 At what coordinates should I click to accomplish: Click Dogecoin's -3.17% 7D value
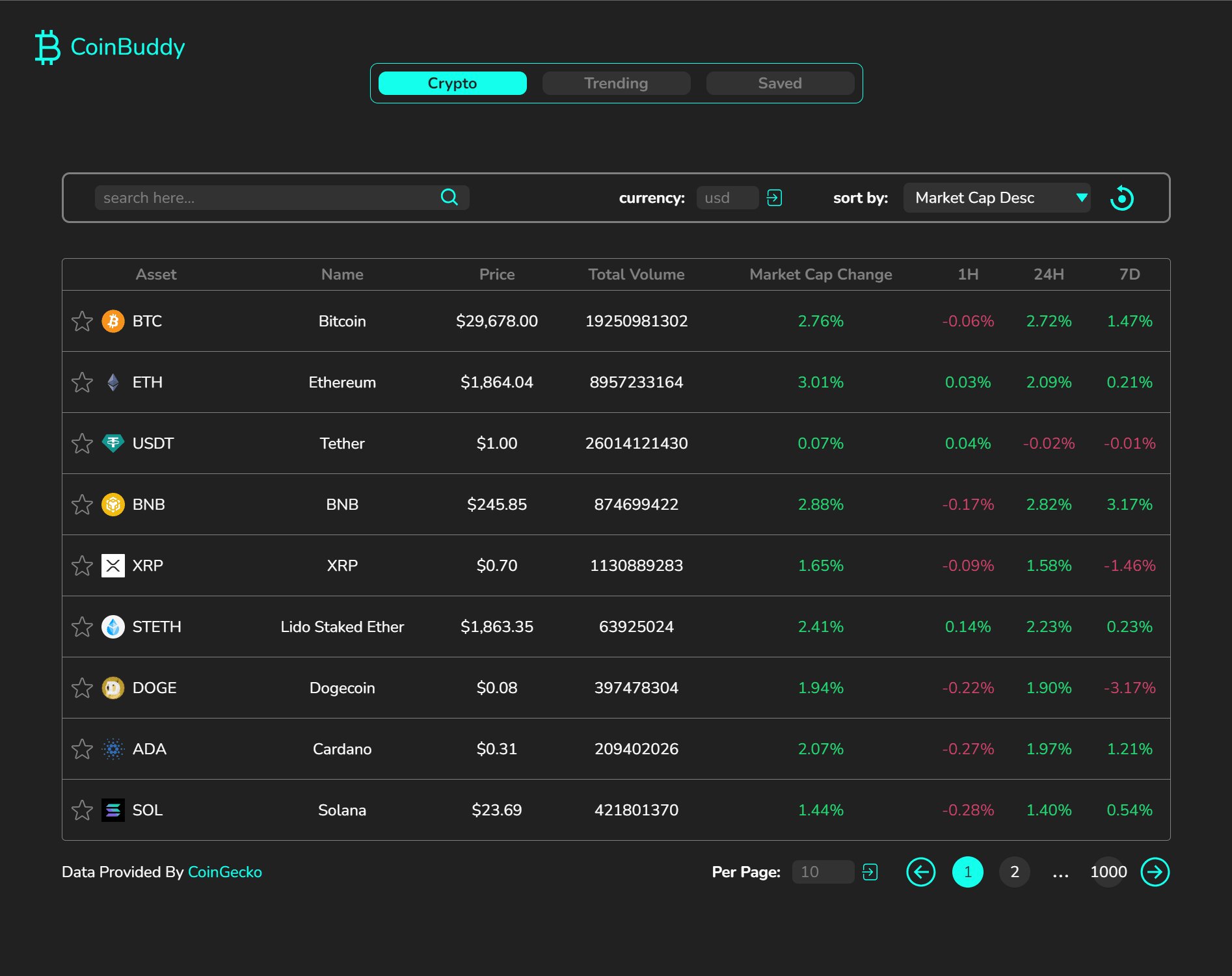1130,688
